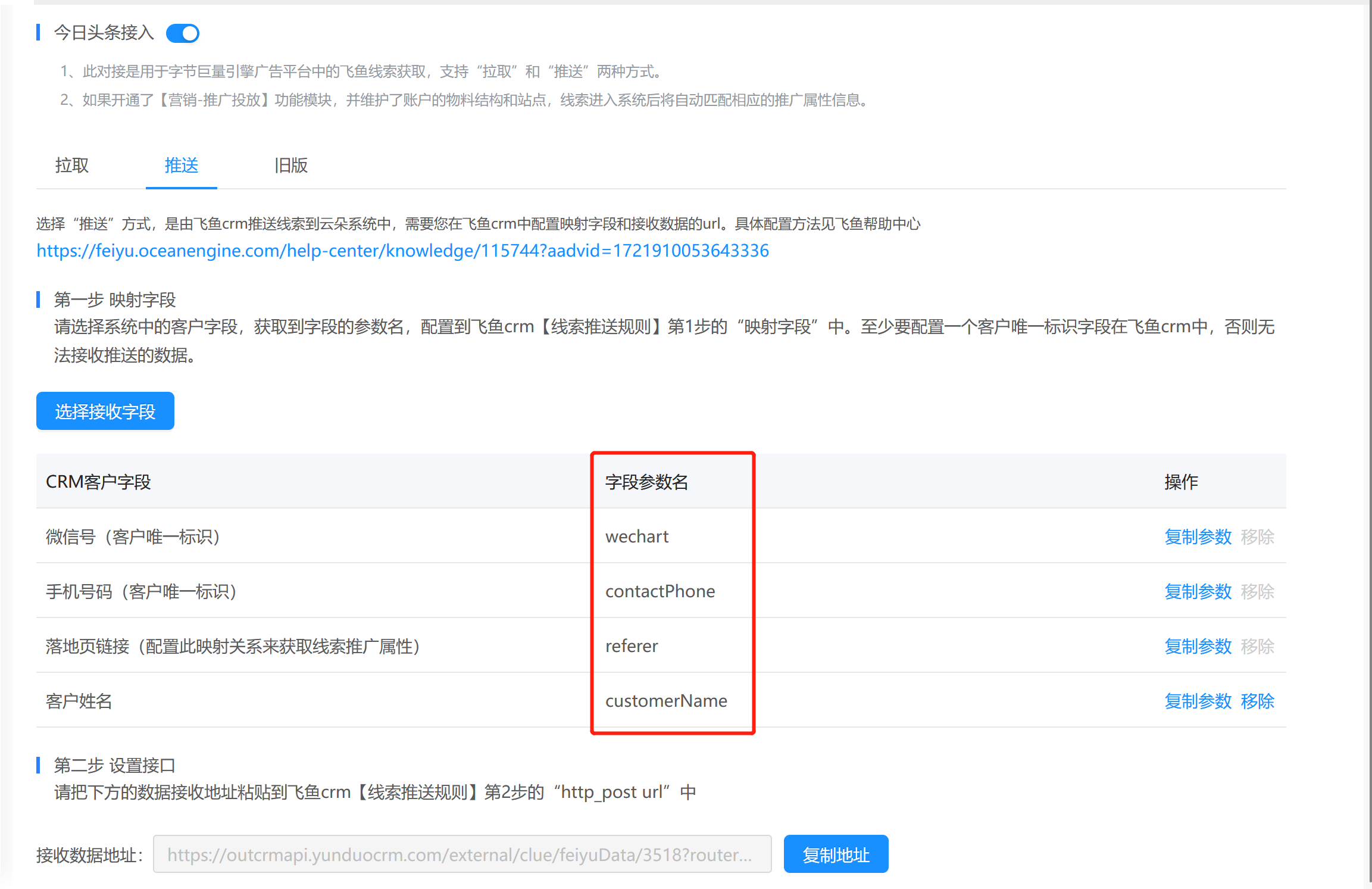Copy parameter for 客户姓名 row
The width and height of the screenshot is (1372, 889).
point(1198,701)
